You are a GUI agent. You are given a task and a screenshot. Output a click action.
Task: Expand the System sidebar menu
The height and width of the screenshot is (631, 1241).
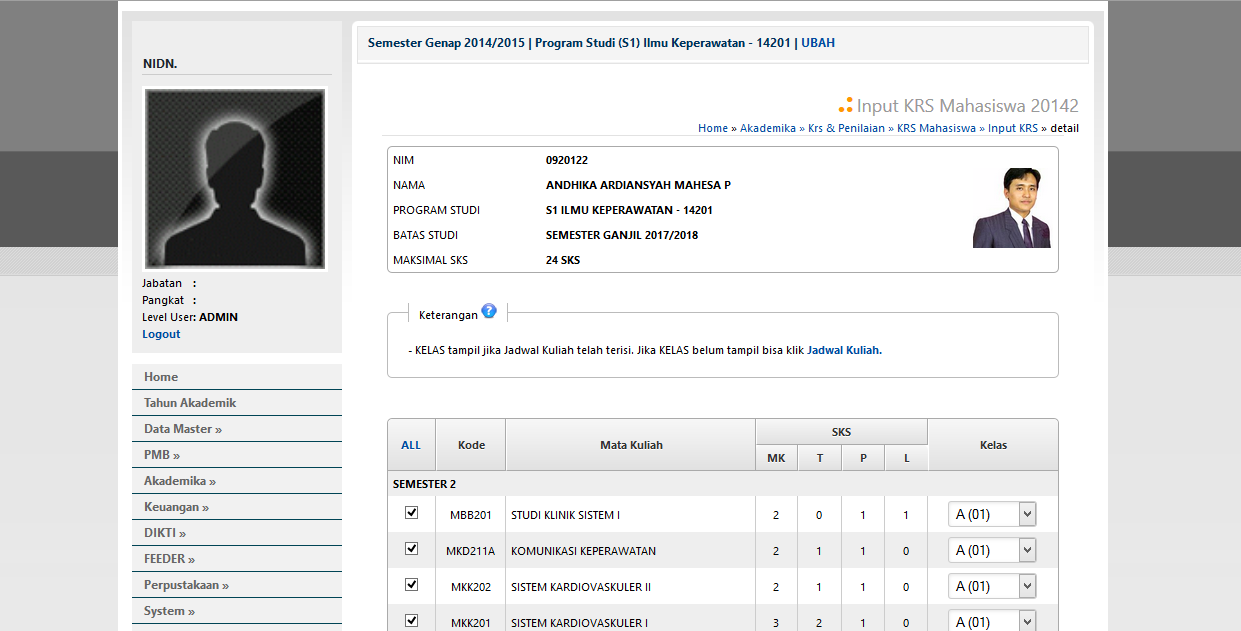coord(237,611)
